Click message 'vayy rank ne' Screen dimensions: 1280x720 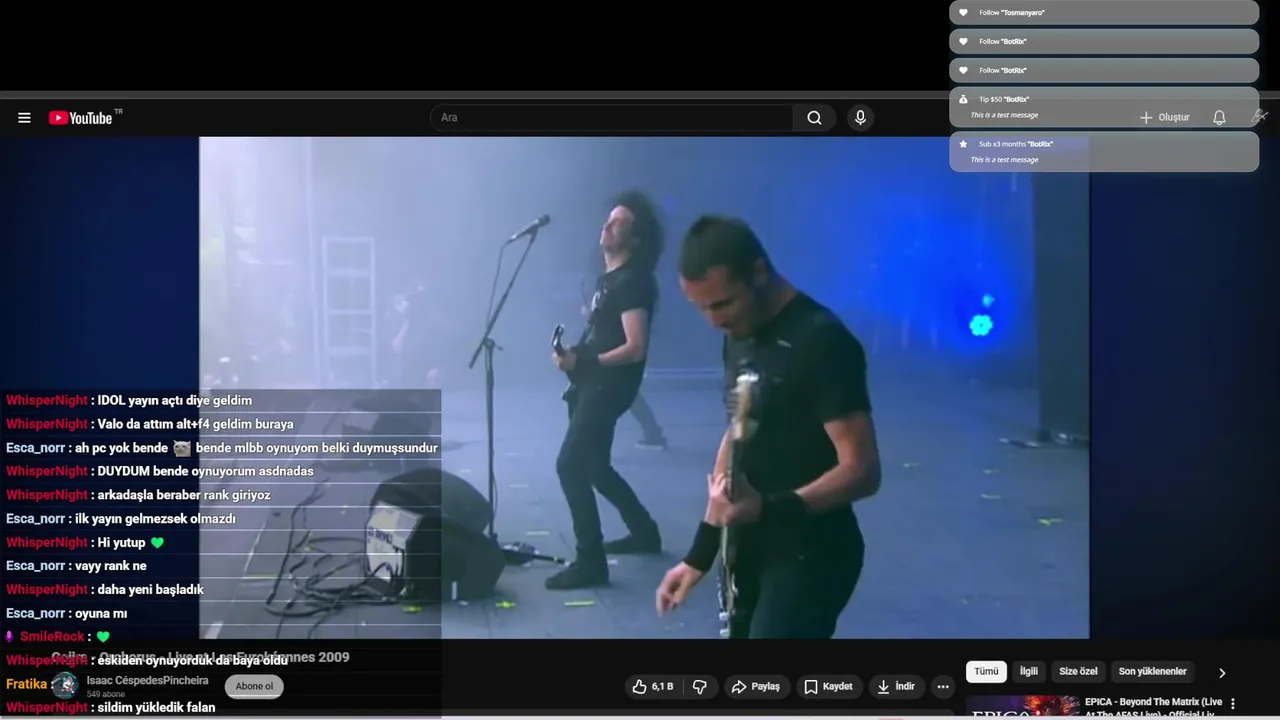coord(111,566)
